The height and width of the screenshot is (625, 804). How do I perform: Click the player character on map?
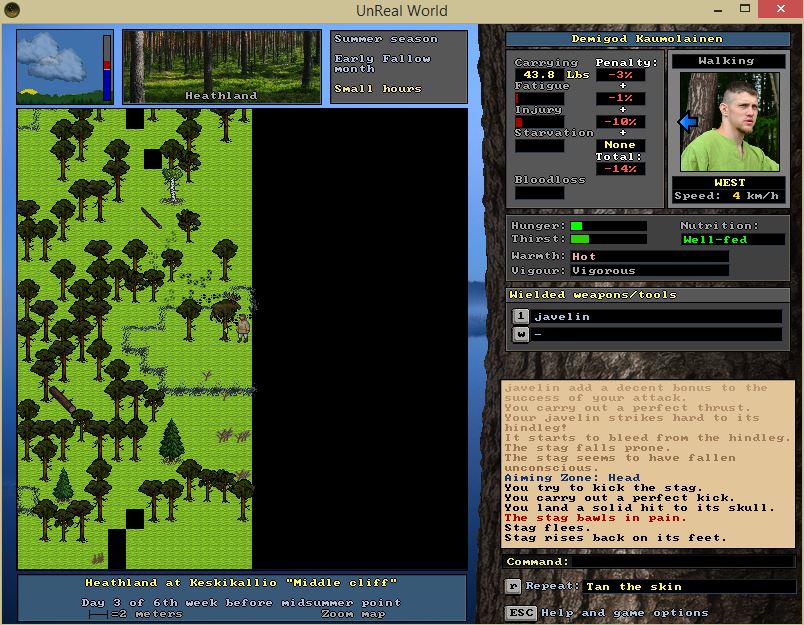243,329
